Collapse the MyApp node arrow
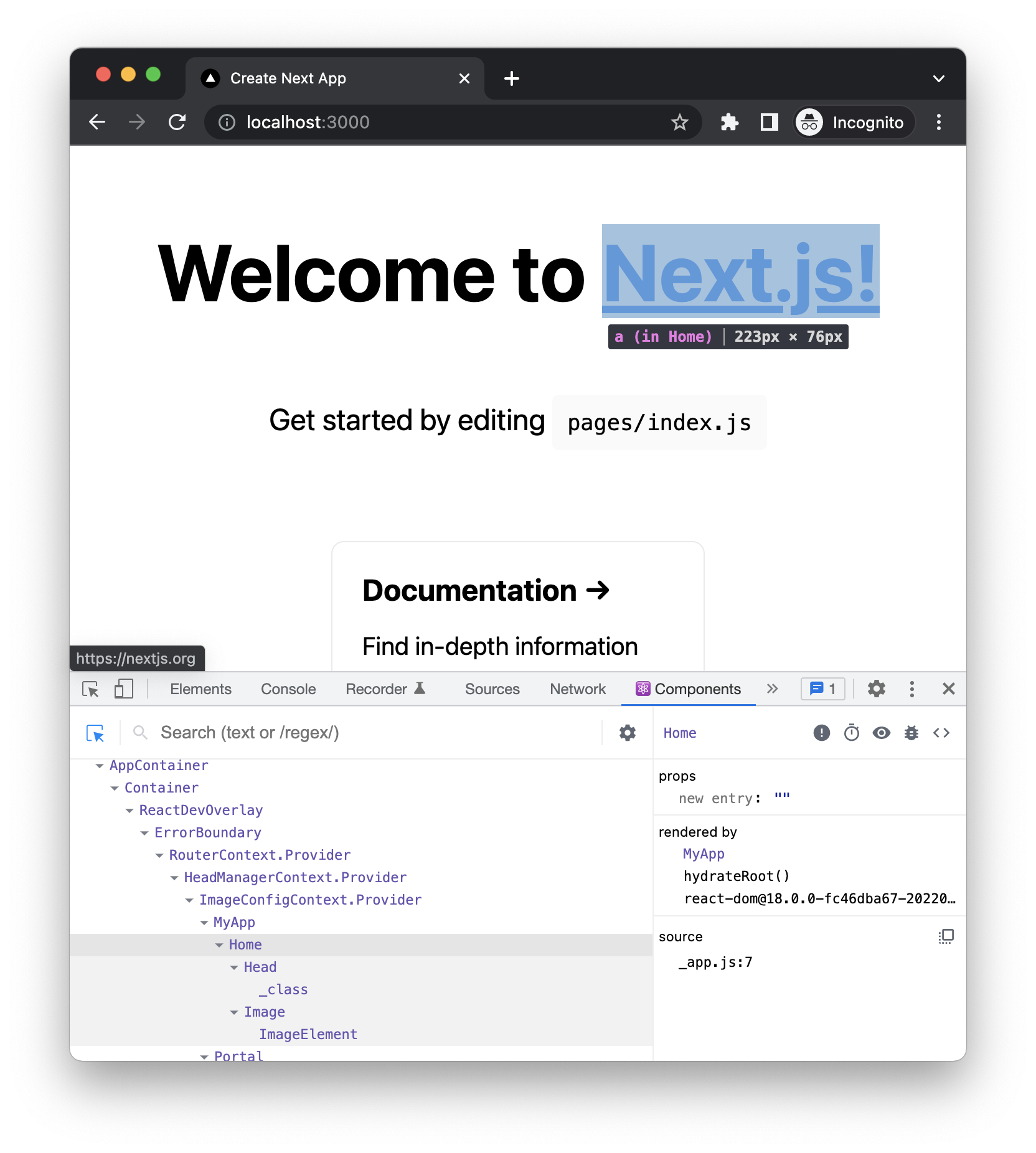This screenshot has height=1153, width=1036. tap(204, 923)
